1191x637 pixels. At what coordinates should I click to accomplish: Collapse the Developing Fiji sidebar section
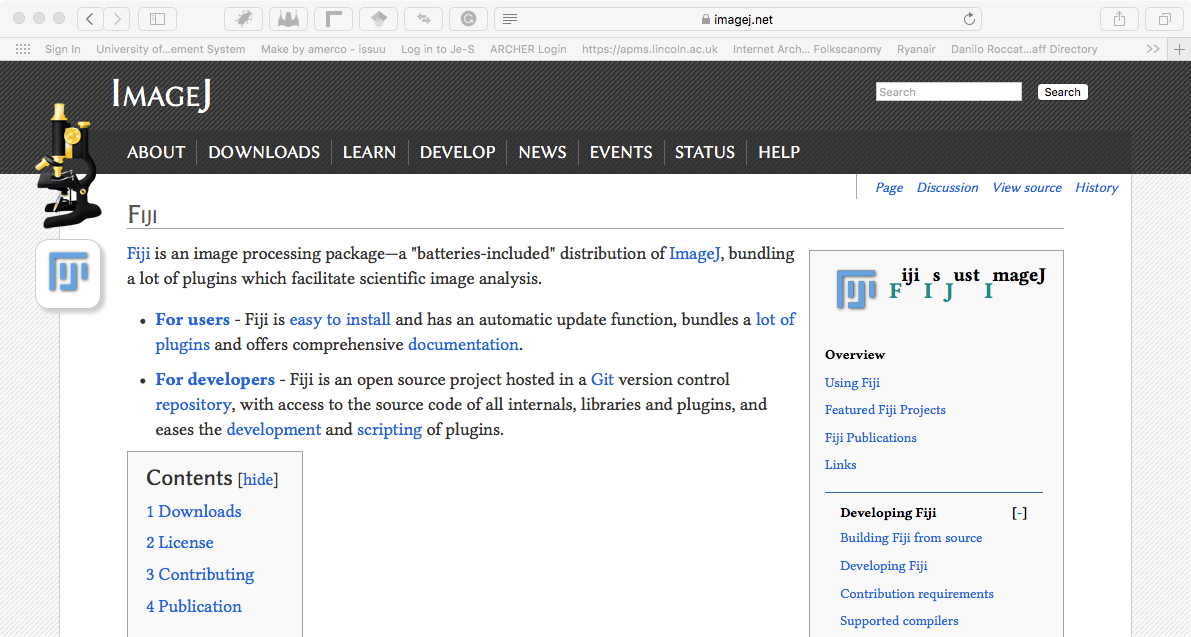click(1019, 513)
